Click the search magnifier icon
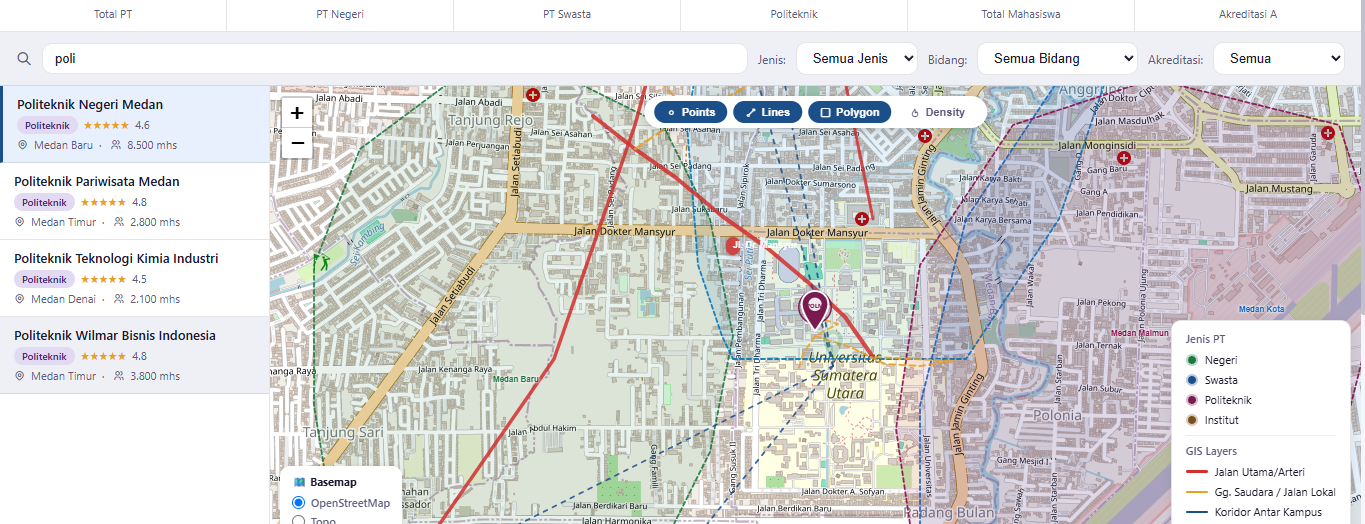The height and width of the screenshot is (524, 1365). [x=24, y=58]
